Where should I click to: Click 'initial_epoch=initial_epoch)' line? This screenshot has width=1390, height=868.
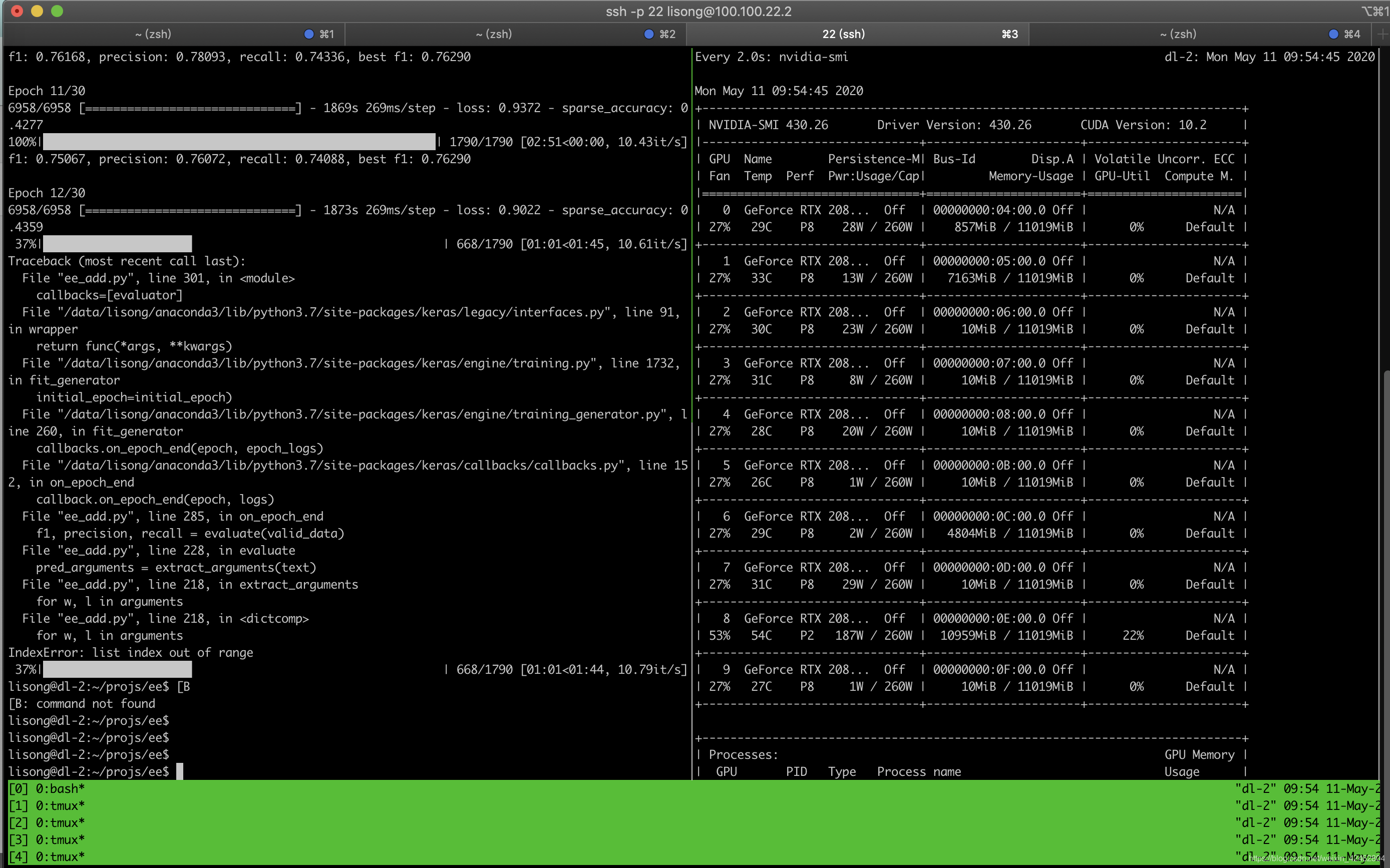point(134,397)
